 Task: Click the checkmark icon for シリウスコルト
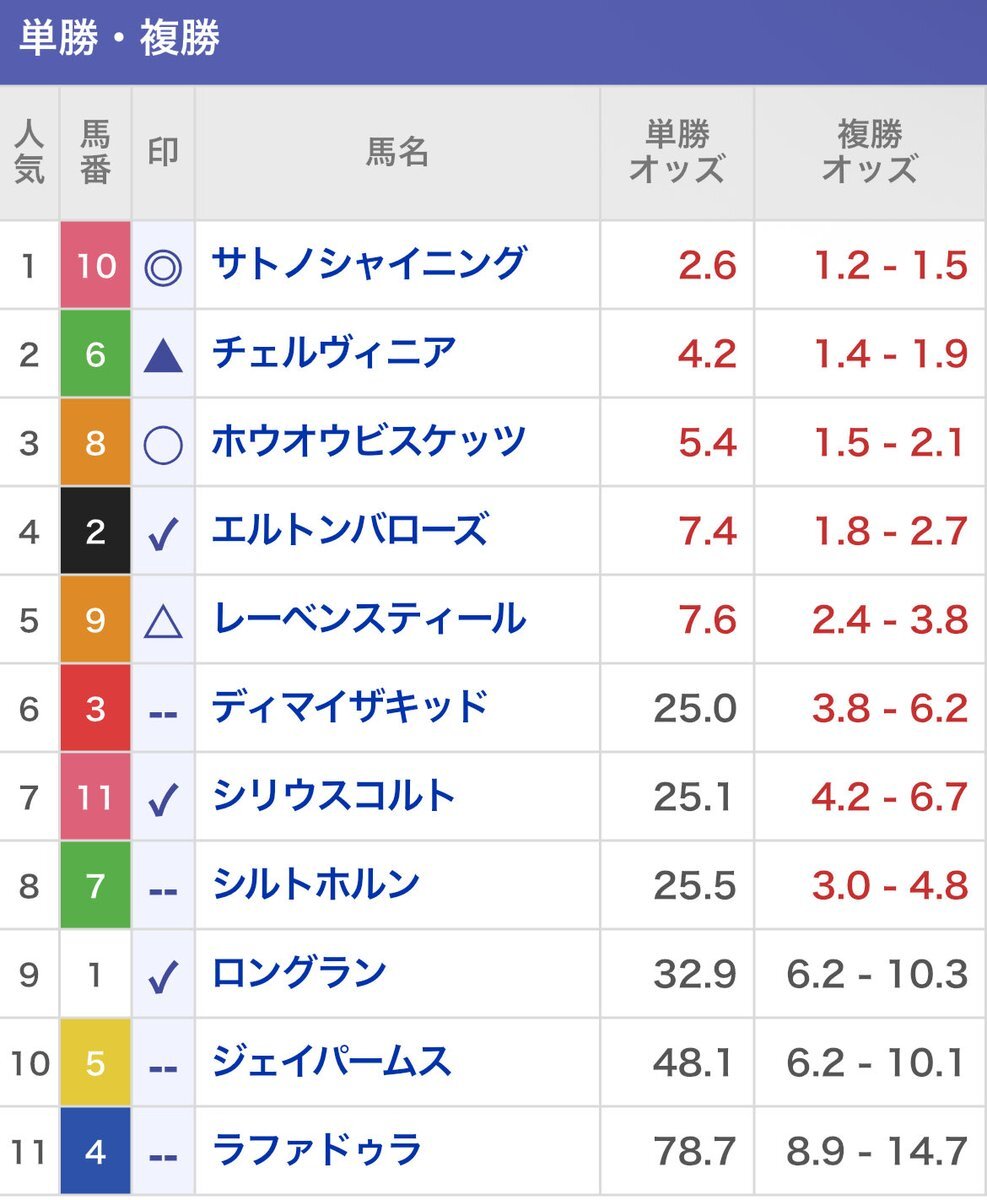[163, 798]
